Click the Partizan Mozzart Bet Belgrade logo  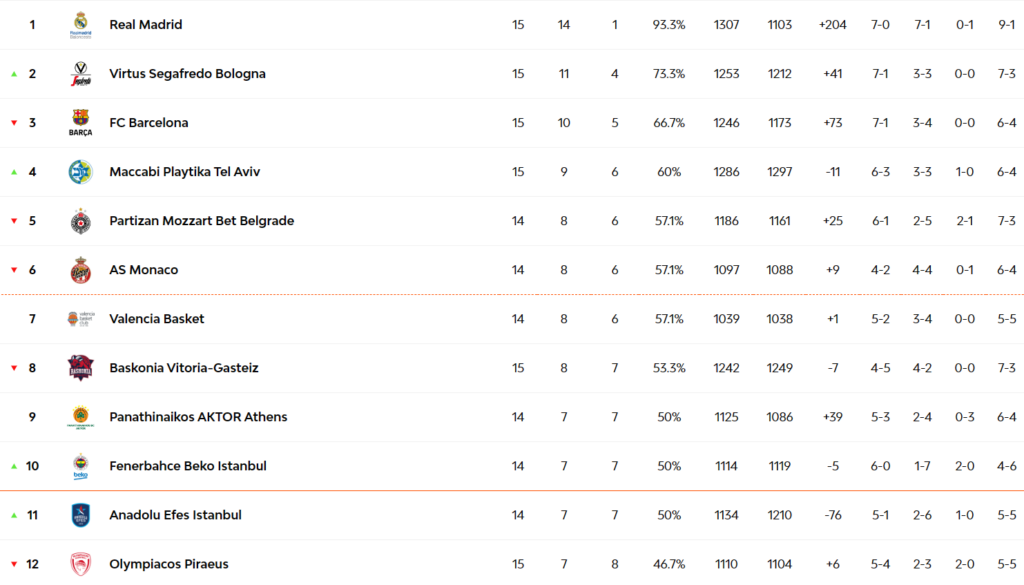click(x=81, y=220)
